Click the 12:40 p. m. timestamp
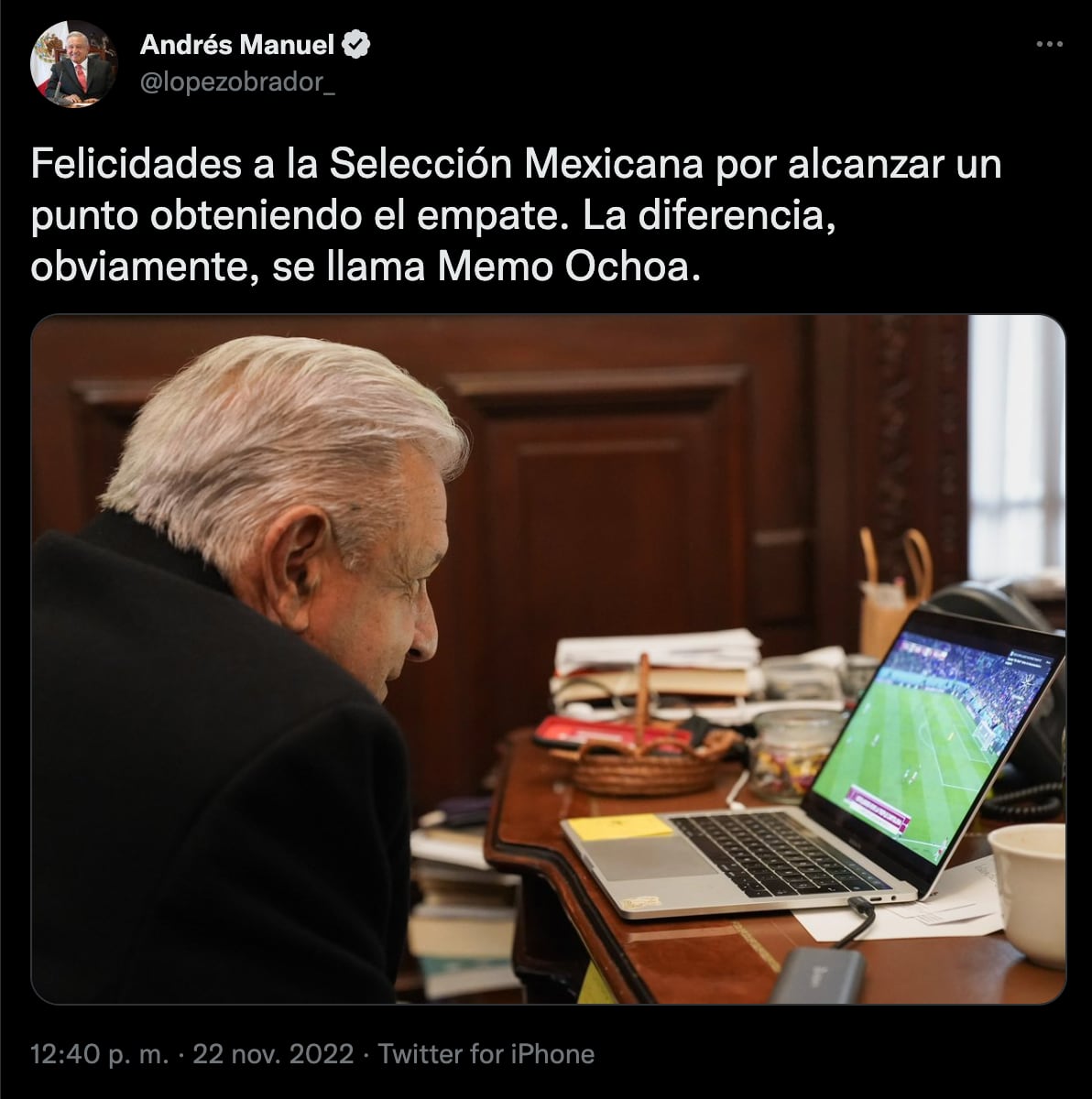Image resolution: width=1092 pixels, height=1099 pixels. click(100, 1054)
